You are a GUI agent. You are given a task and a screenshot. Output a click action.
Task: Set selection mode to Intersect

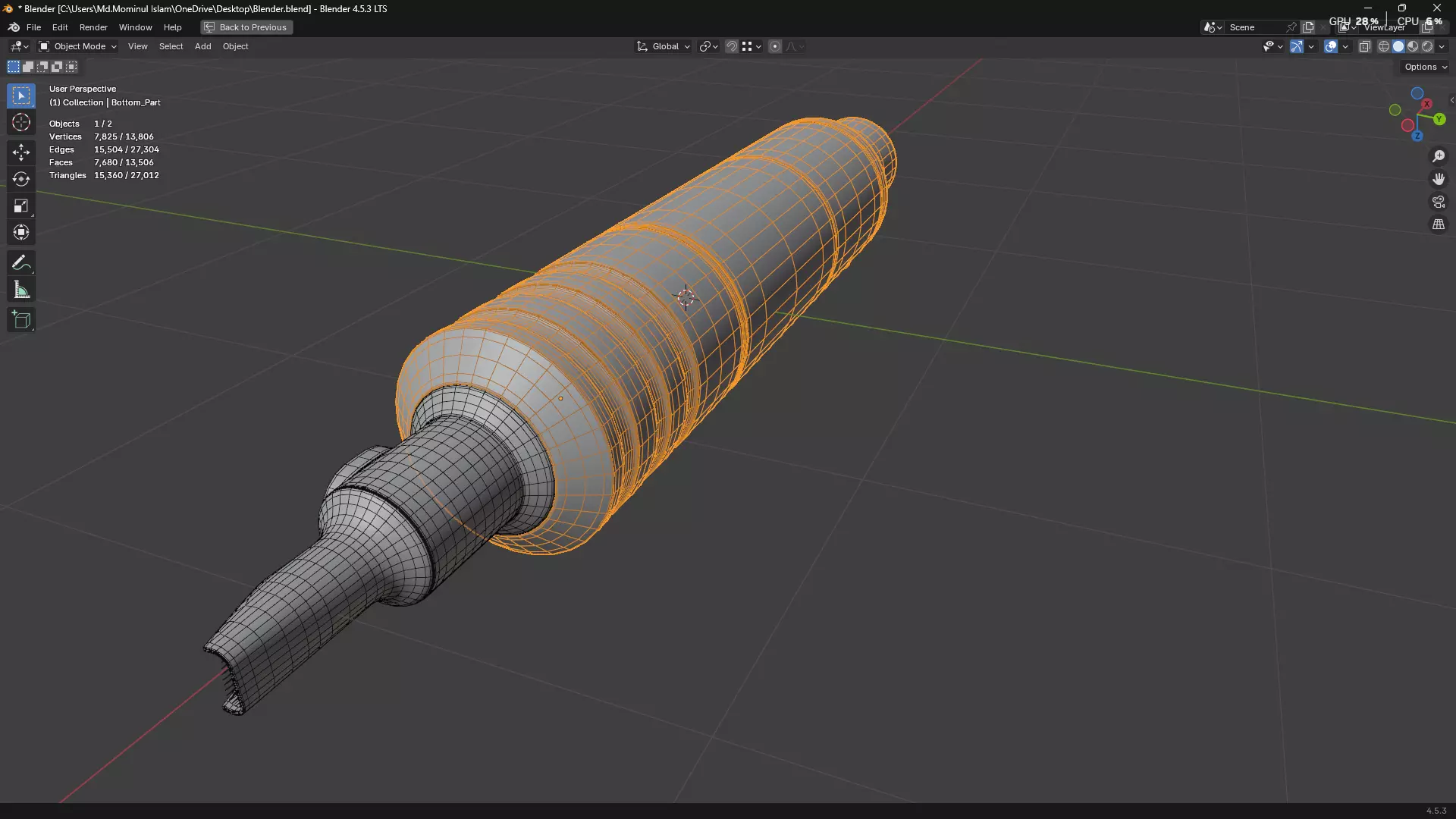[71, 67]
